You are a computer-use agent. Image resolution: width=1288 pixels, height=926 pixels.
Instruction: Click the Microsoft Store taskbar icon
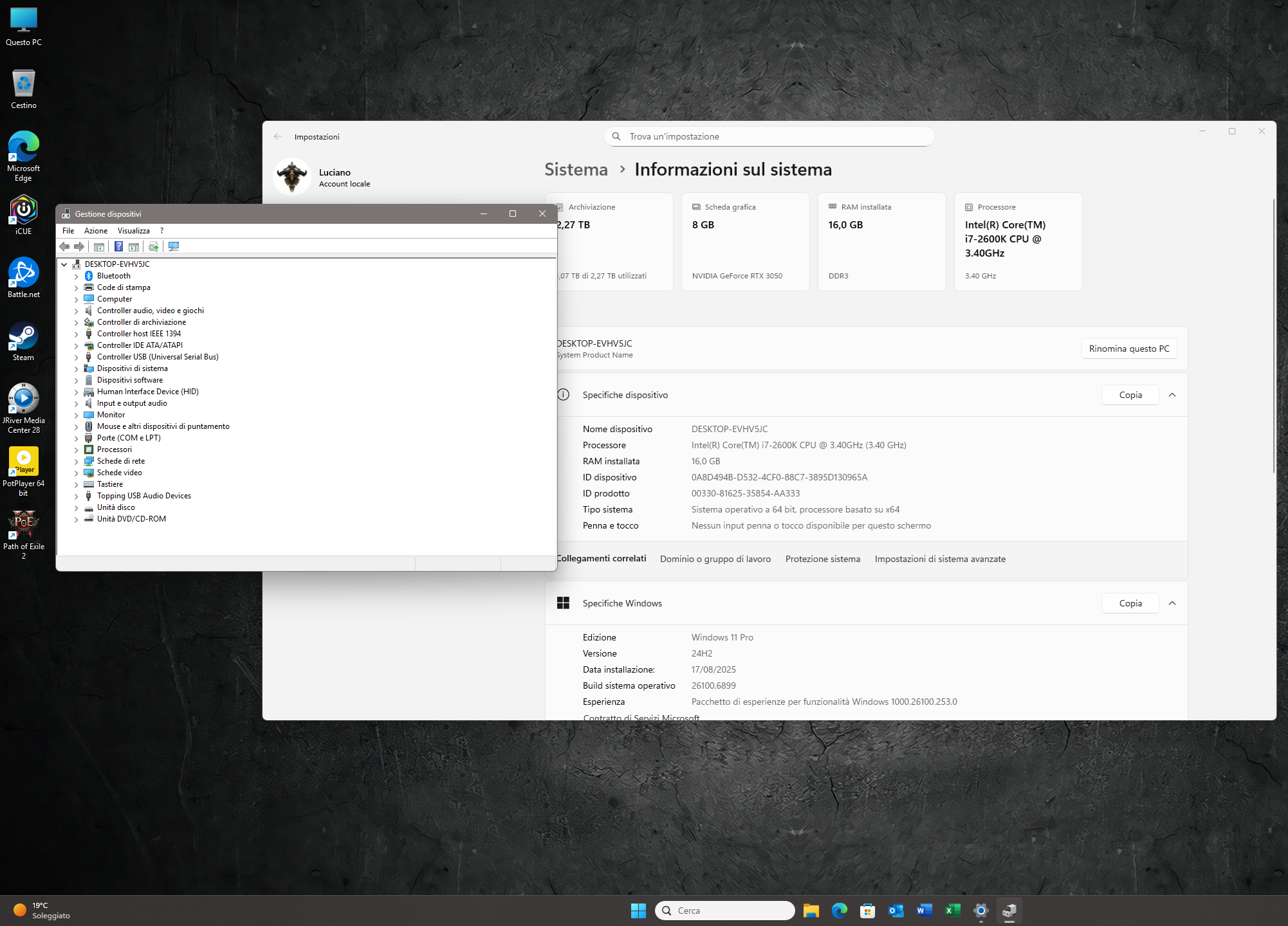867,911
